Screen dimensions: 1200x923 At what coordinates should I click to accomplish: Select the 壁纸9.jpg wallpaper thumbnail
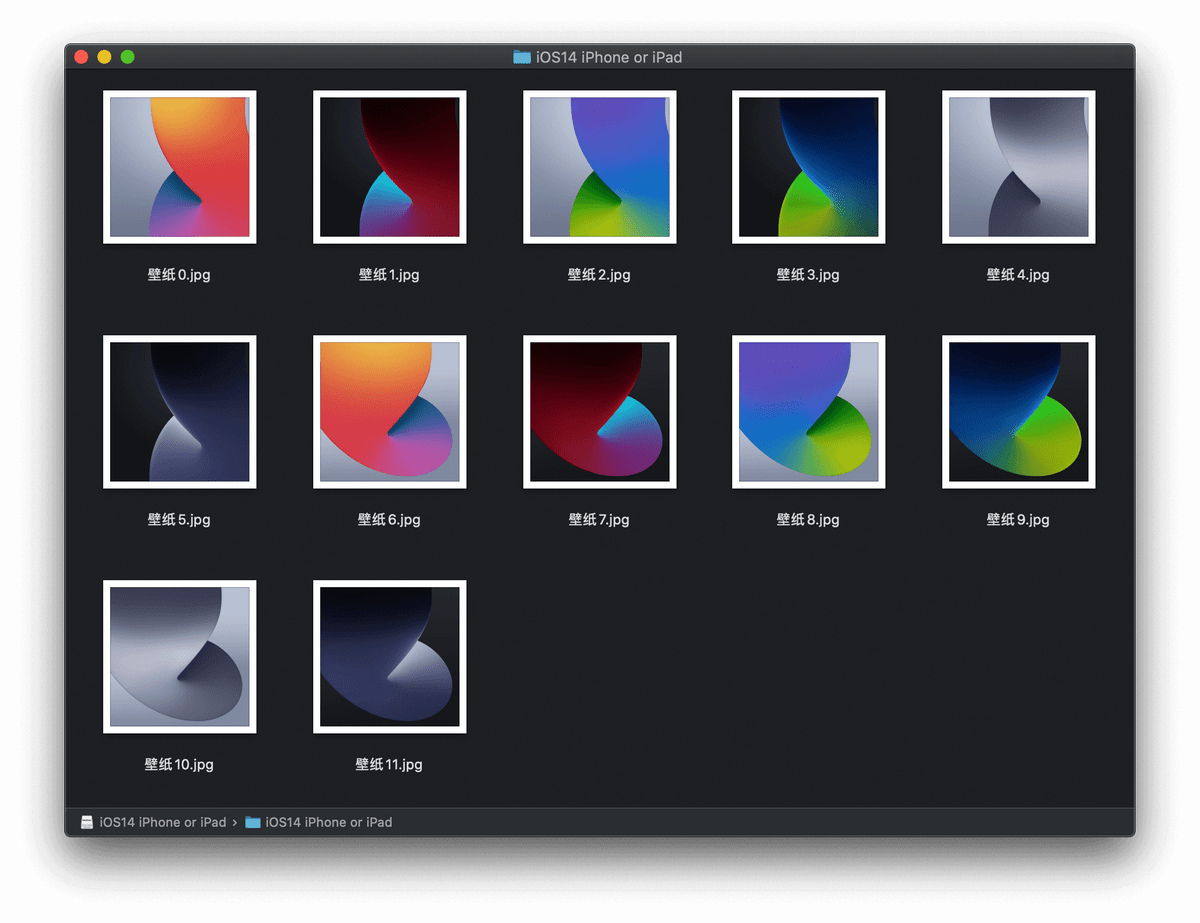click(1019, 412)
